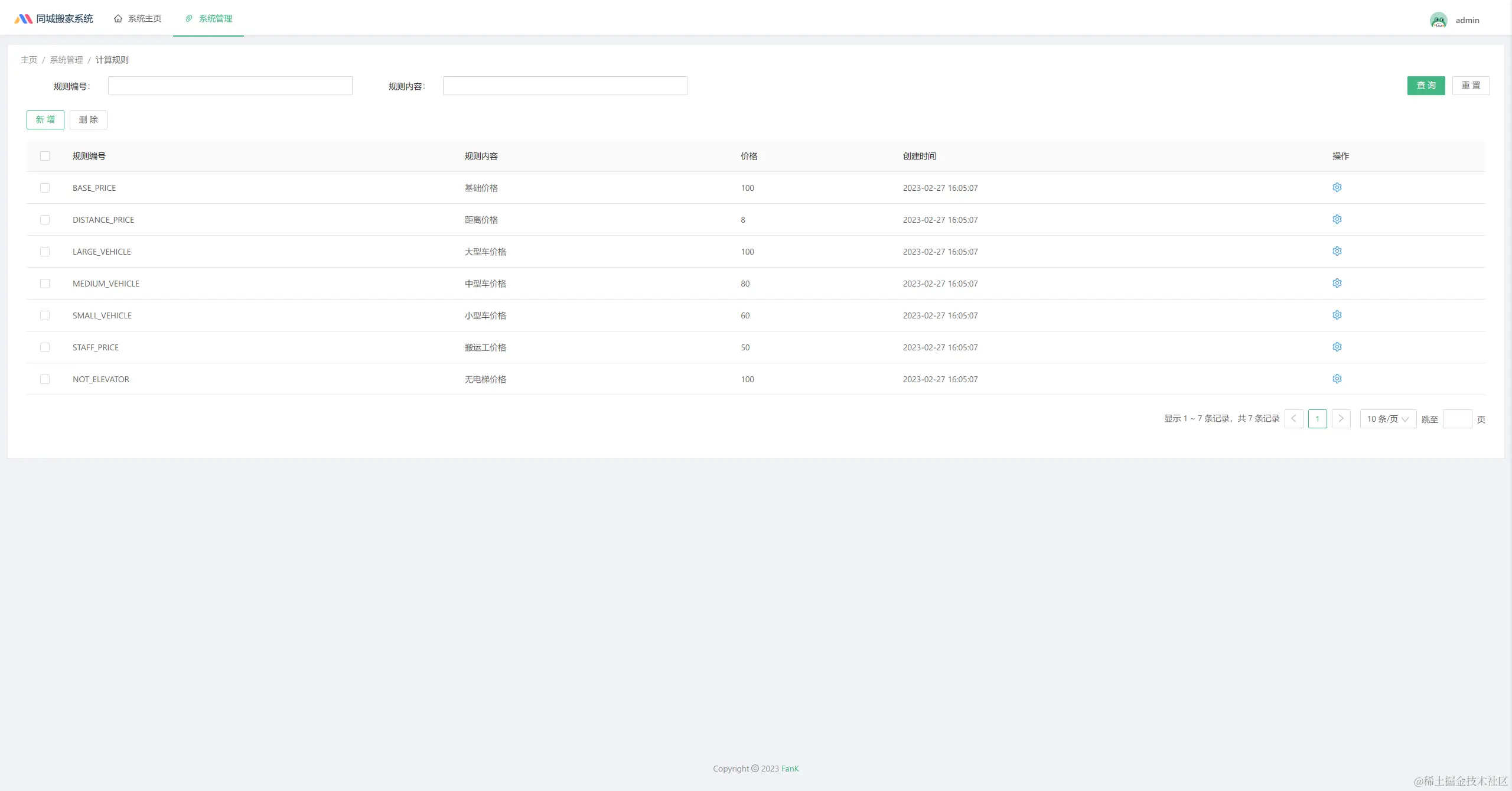Select the 系统管理 navigation tab
The height and width of the screenshot is (791, 1512).
[x=208, y=18]
